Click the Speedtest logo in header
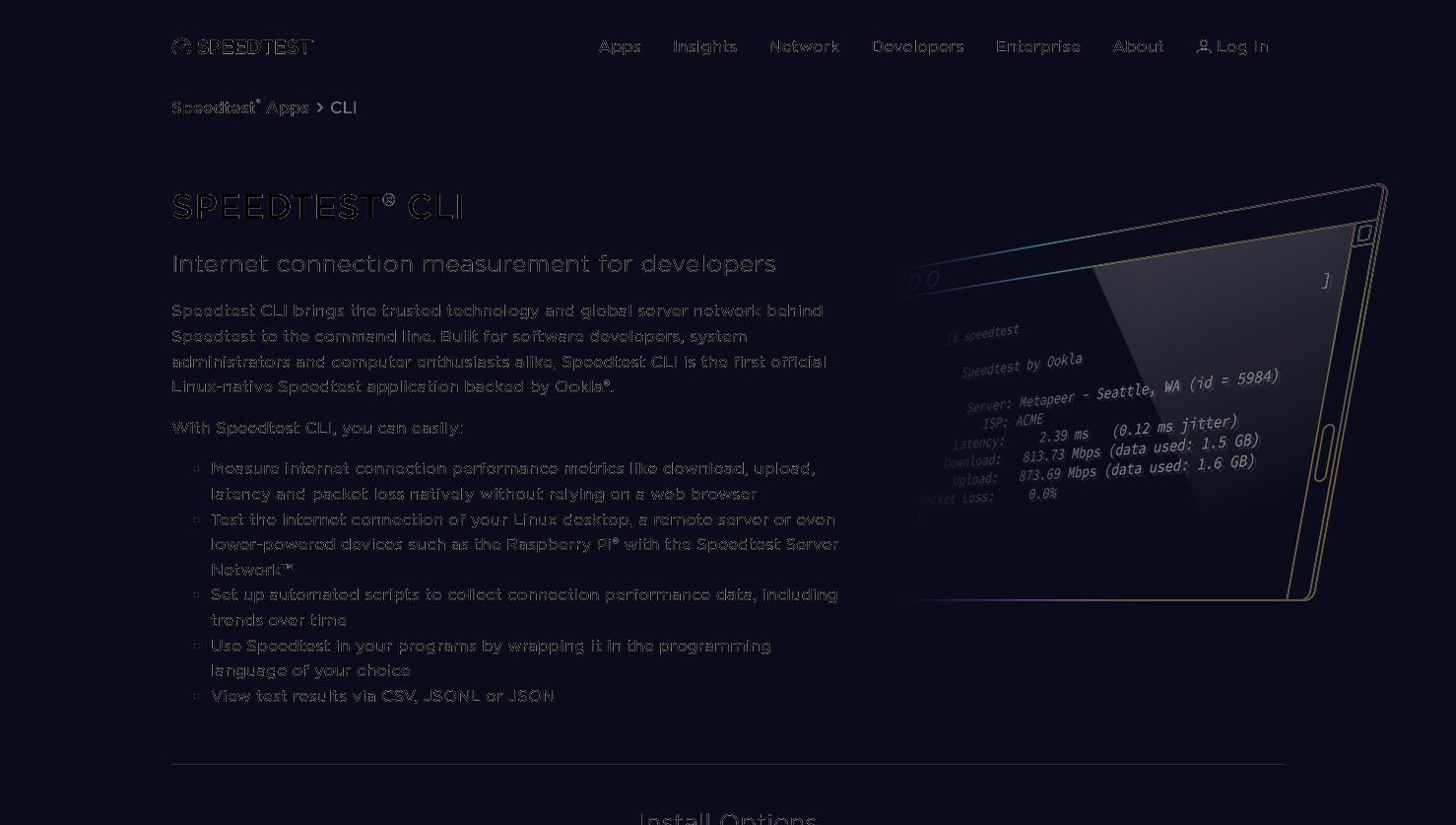Viewport: 1456px width, 825px height. tap(242, 46)
